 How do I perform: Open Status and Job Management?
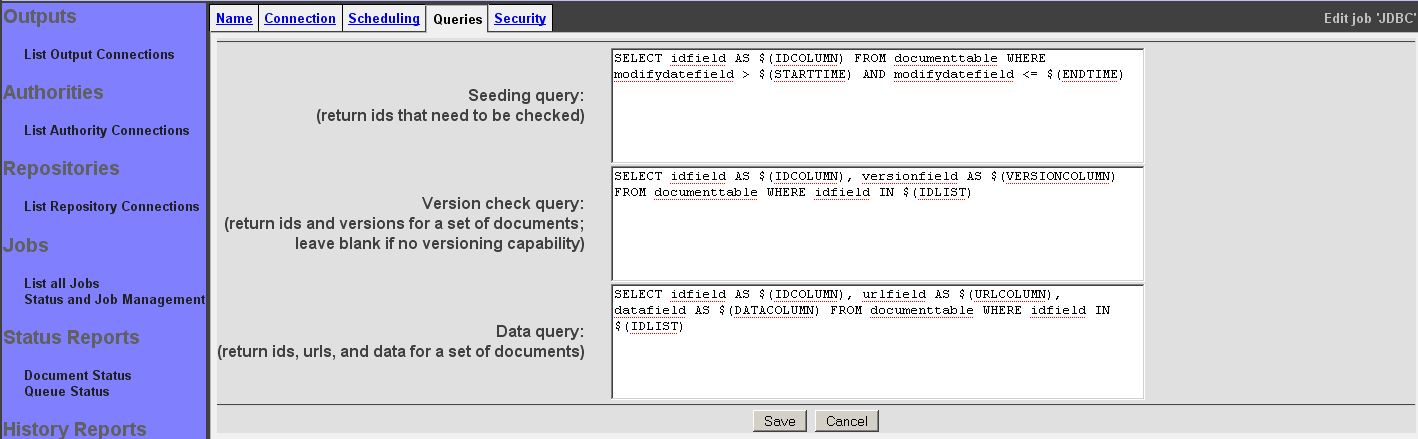click(x=114, y=300)
